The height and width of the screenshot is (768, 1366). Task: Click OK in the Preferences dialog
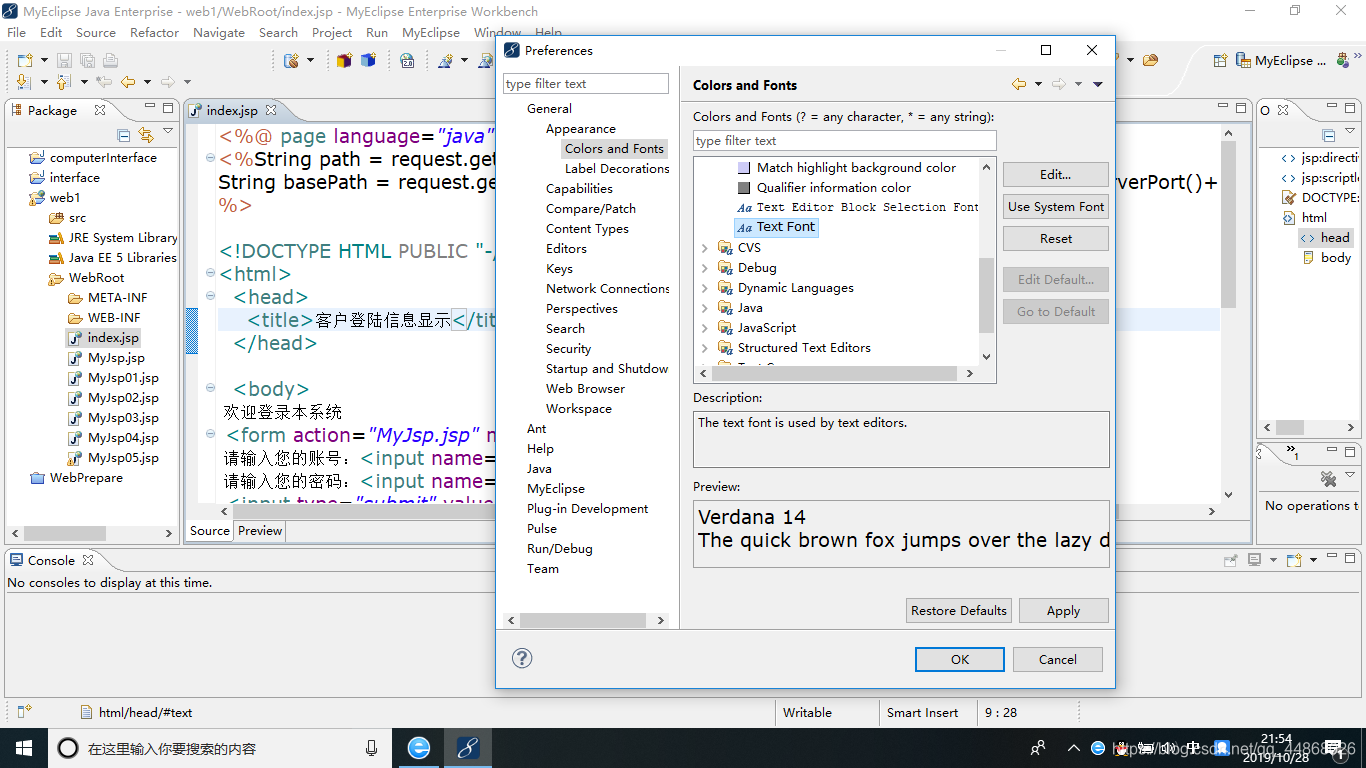959,659
